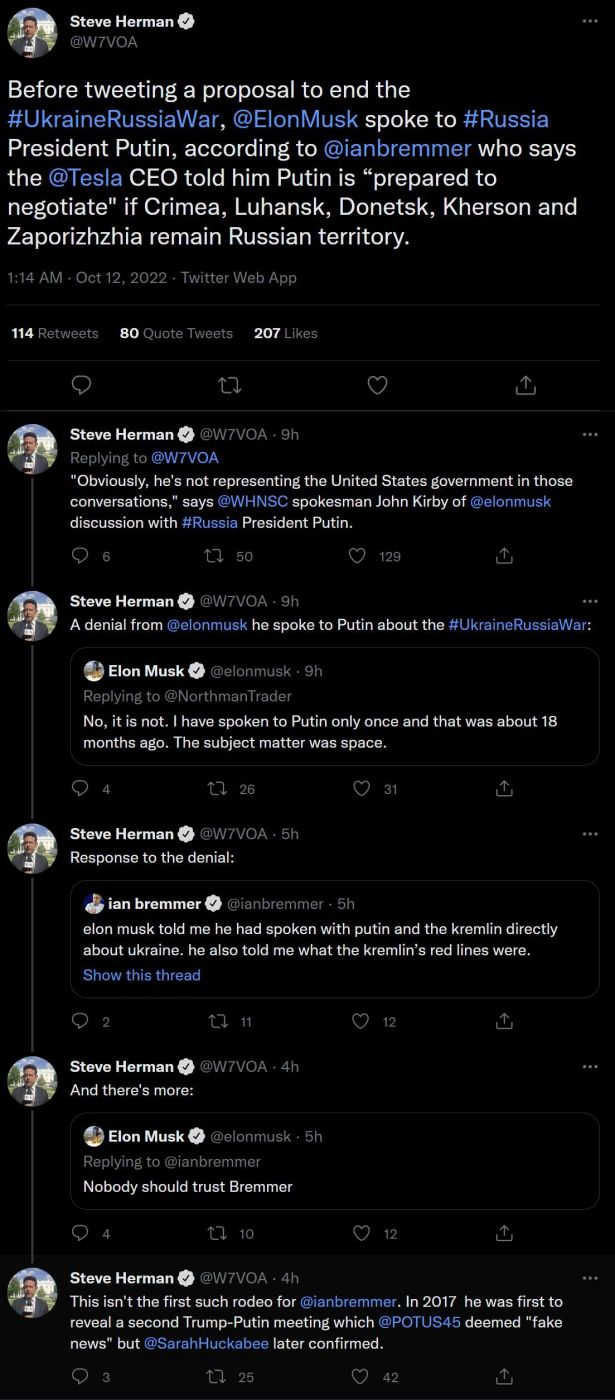Reply to the main Putin proposal tweet
Viewport: 615px width, 1400px height.
83,385
